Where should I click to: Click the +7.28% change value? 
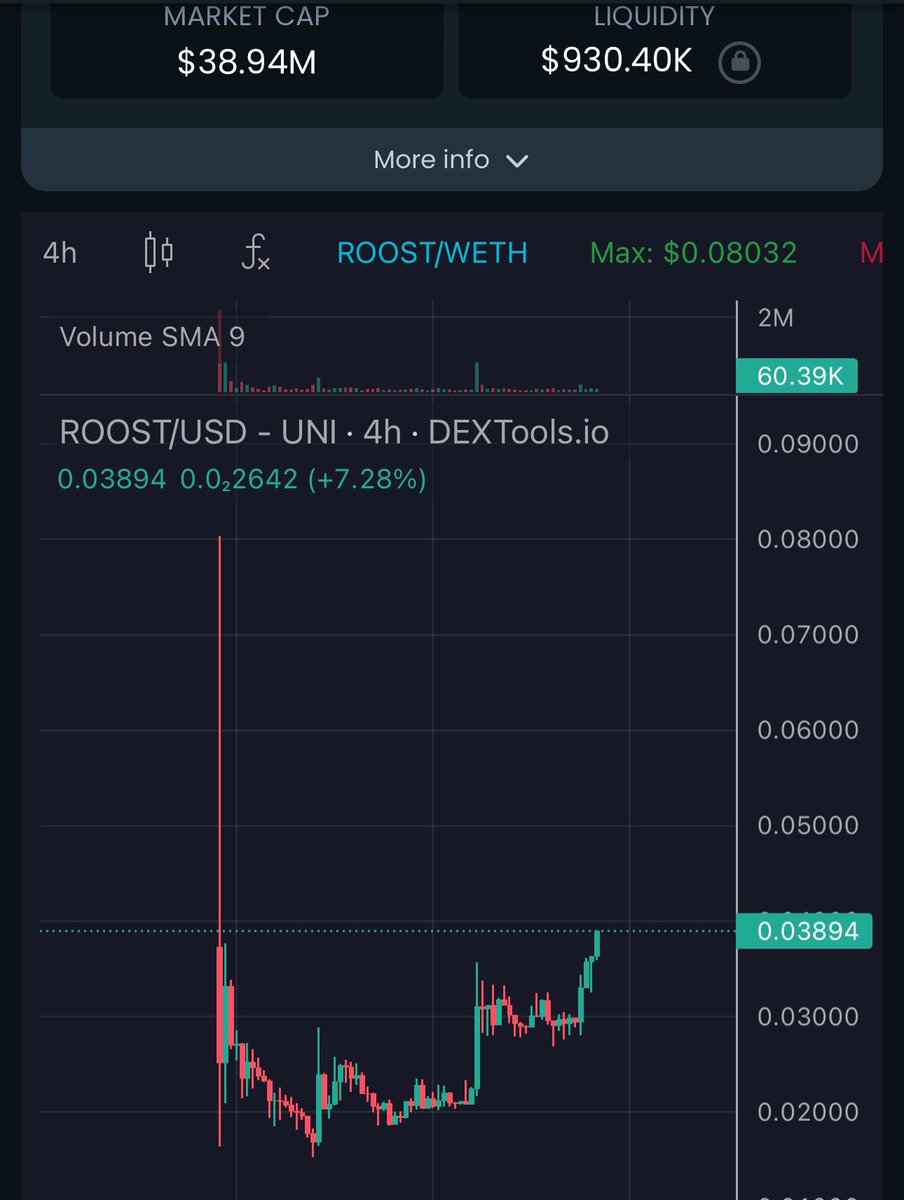point(366,480)
